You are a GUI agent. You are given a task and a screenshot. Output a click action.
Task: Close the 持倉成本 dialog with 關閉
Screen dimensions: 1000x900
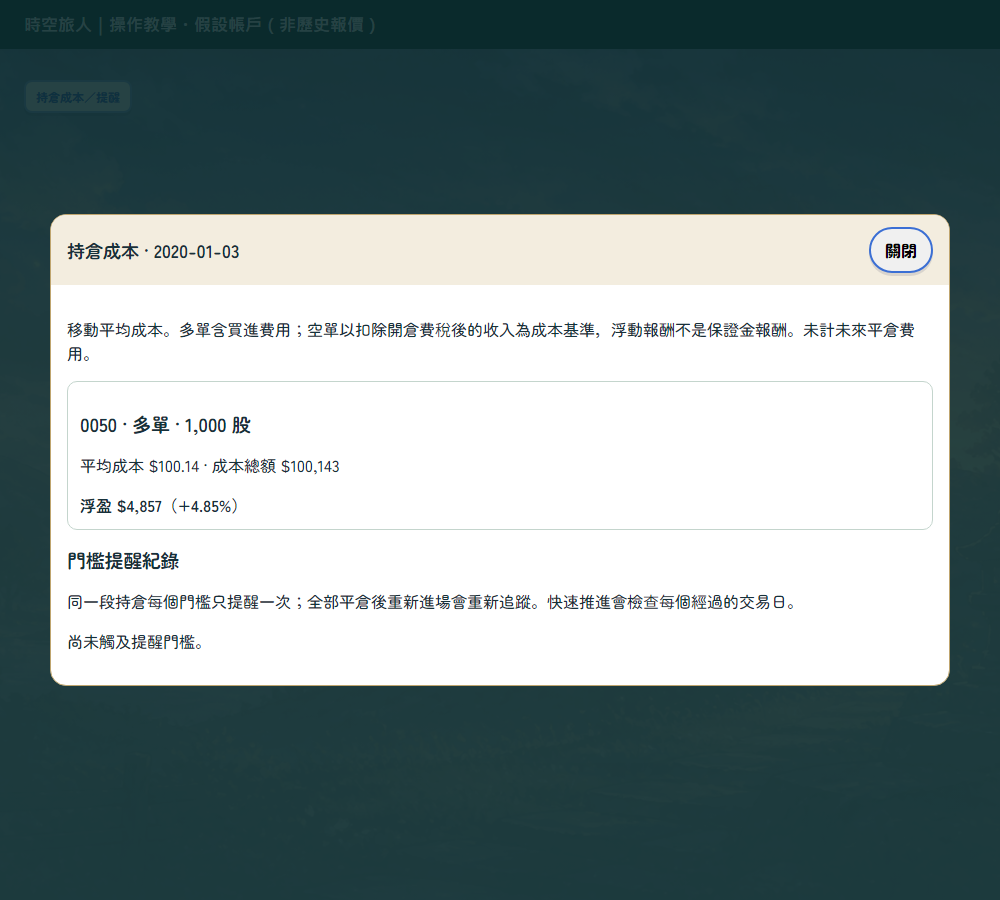click(x=900, y=251)
